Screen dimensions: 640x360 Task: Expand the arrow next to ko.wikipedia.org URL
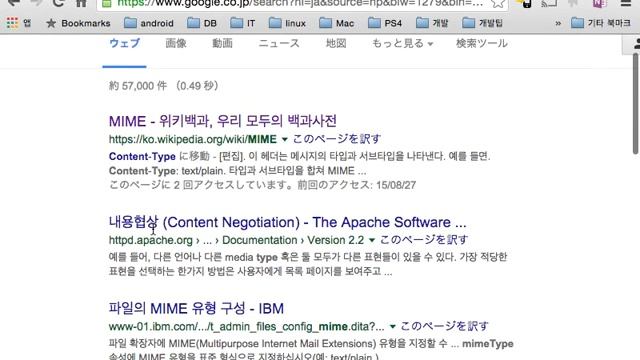point(284,140)
